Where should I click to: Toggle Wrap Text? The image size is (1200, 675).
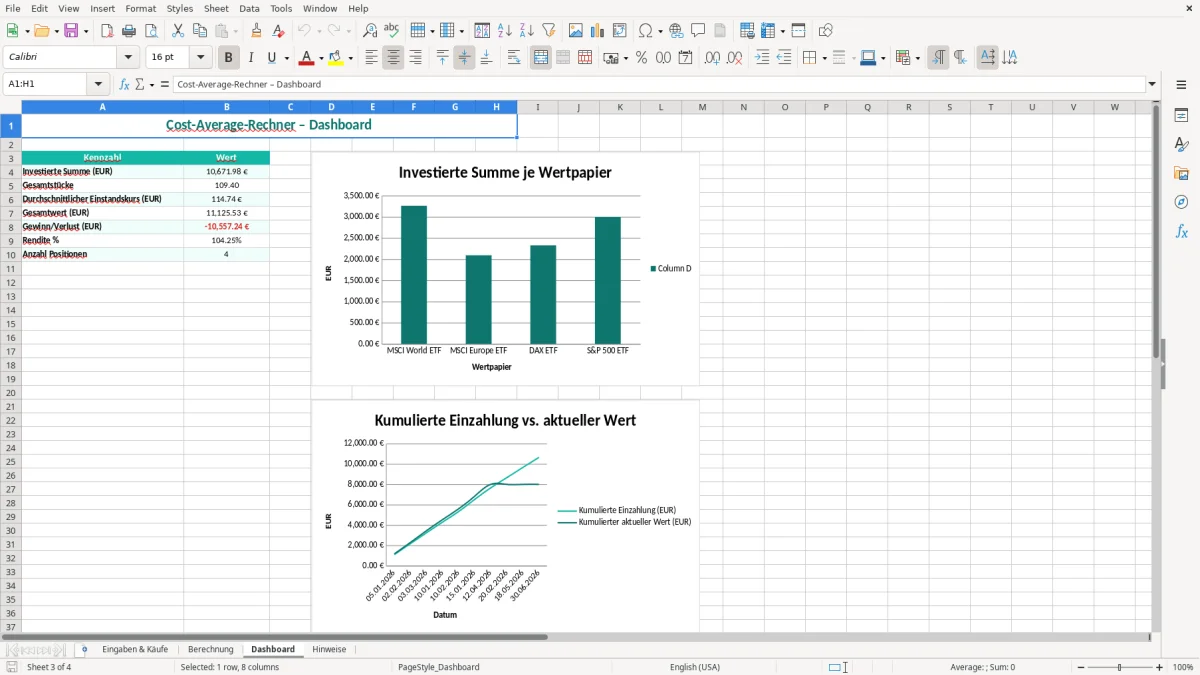coord(514,58)
